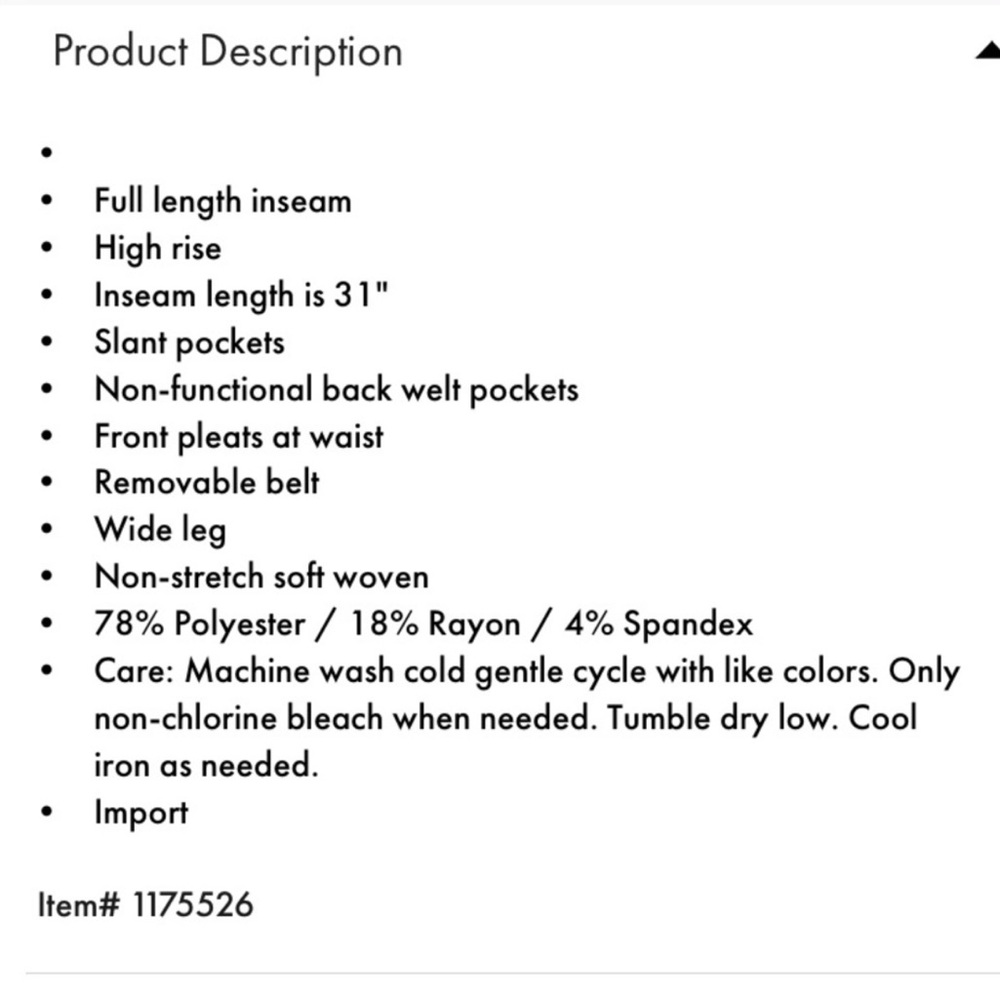Screen dimensions: 1000x1000
Task: Click the Product Description heading
Action: click(228, 52)
